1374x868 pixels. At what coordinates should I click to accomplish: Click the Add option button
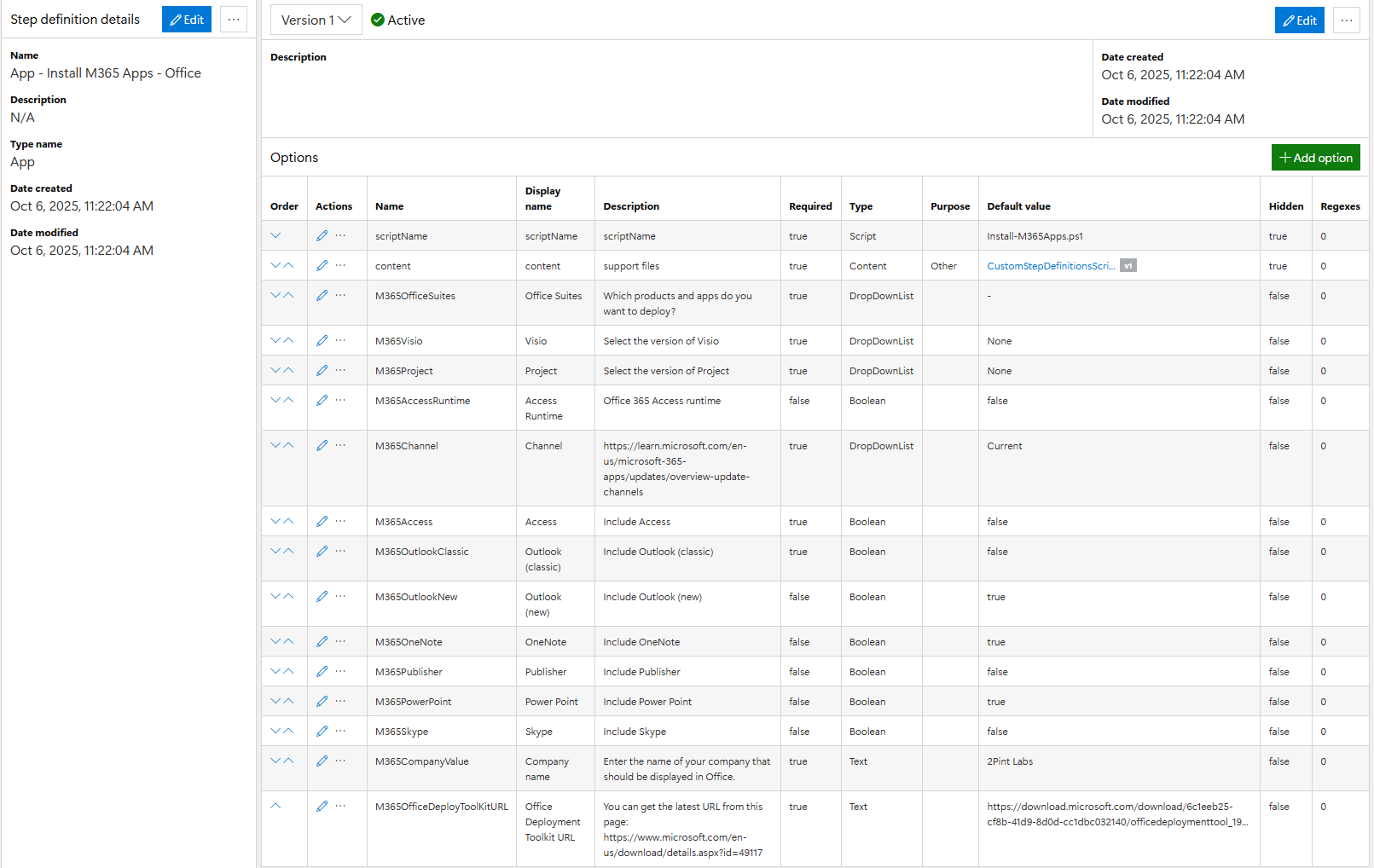[x=1316, y=158]
